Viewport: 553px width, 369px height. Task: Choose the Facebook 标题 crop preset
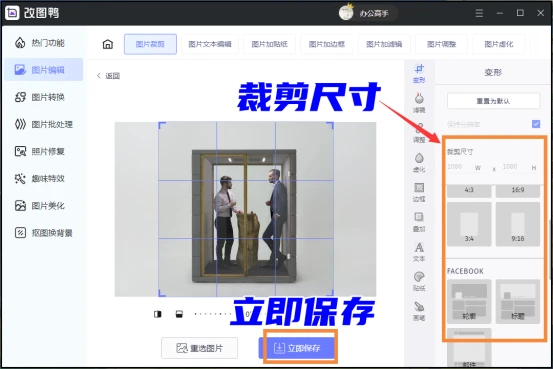pyautogui.click(x=518, y=302)
